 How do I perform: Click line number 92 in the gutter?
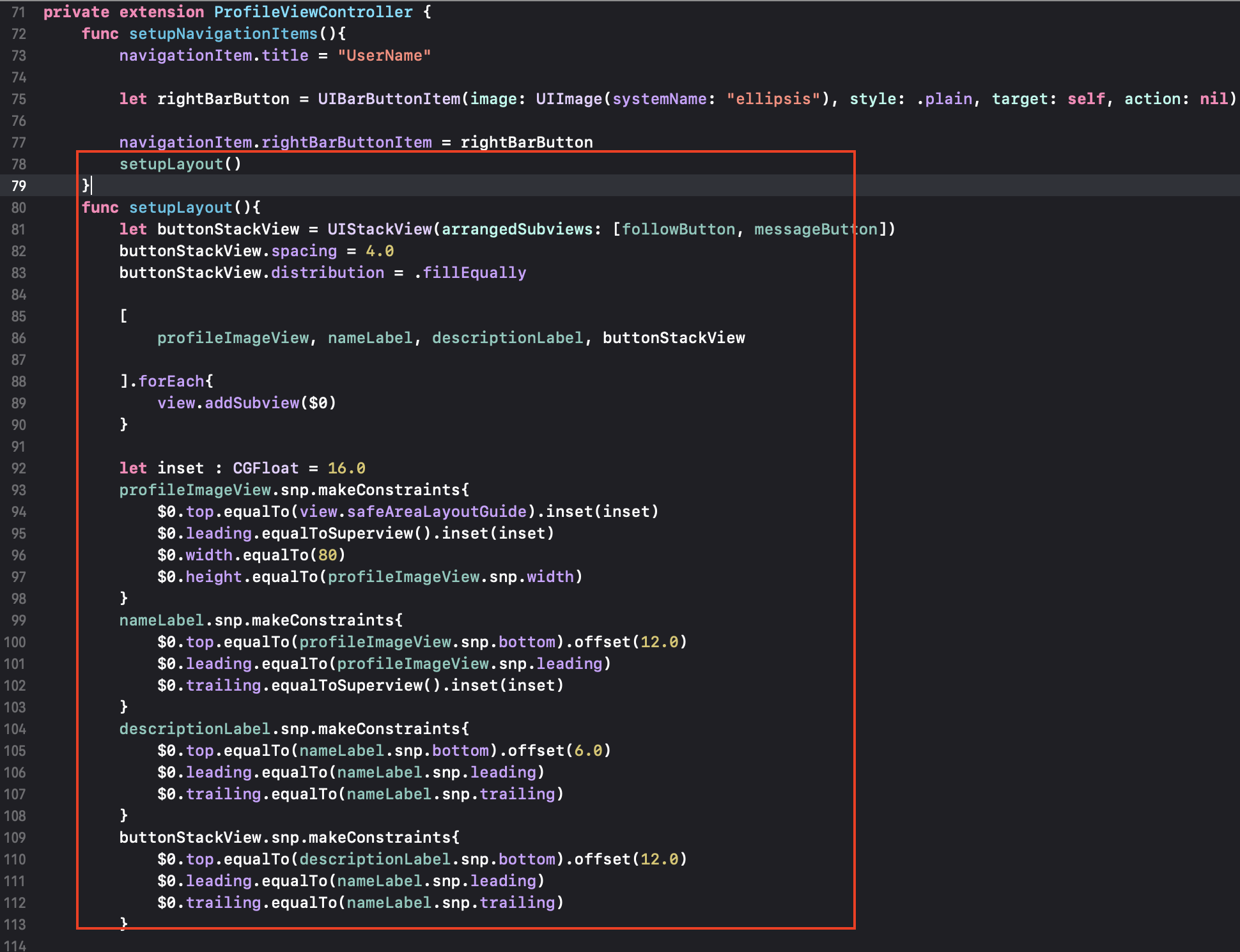[19, 468]
